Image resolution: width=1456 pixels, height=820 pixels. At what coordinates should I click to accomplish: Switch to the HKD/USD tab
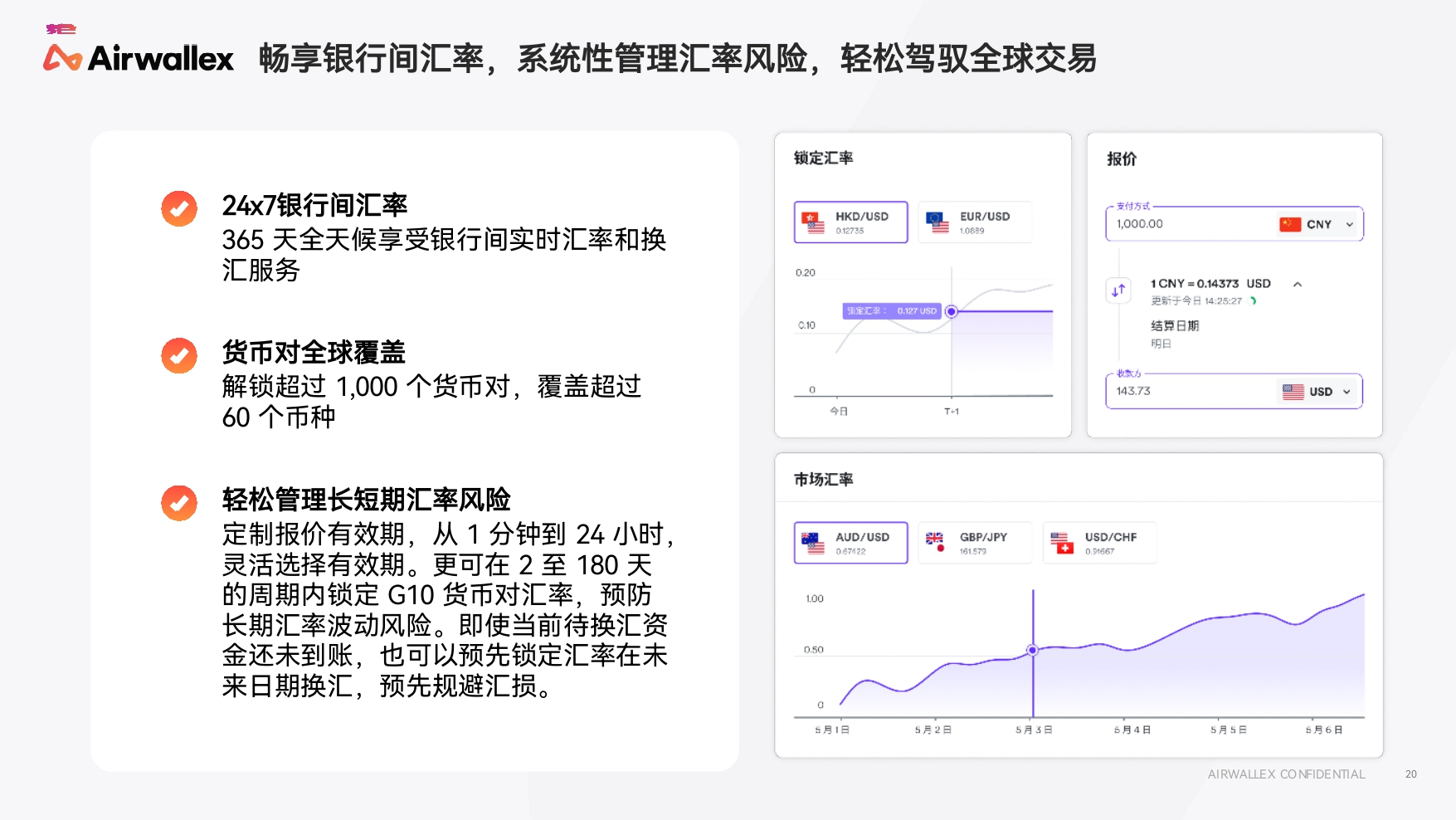point(850,221)
